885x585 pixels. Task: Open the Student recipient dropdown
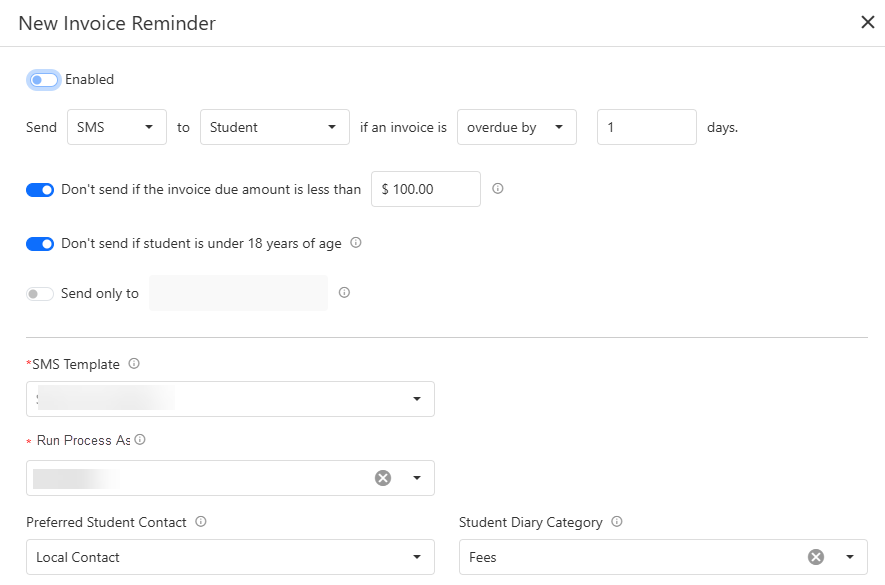274,128
